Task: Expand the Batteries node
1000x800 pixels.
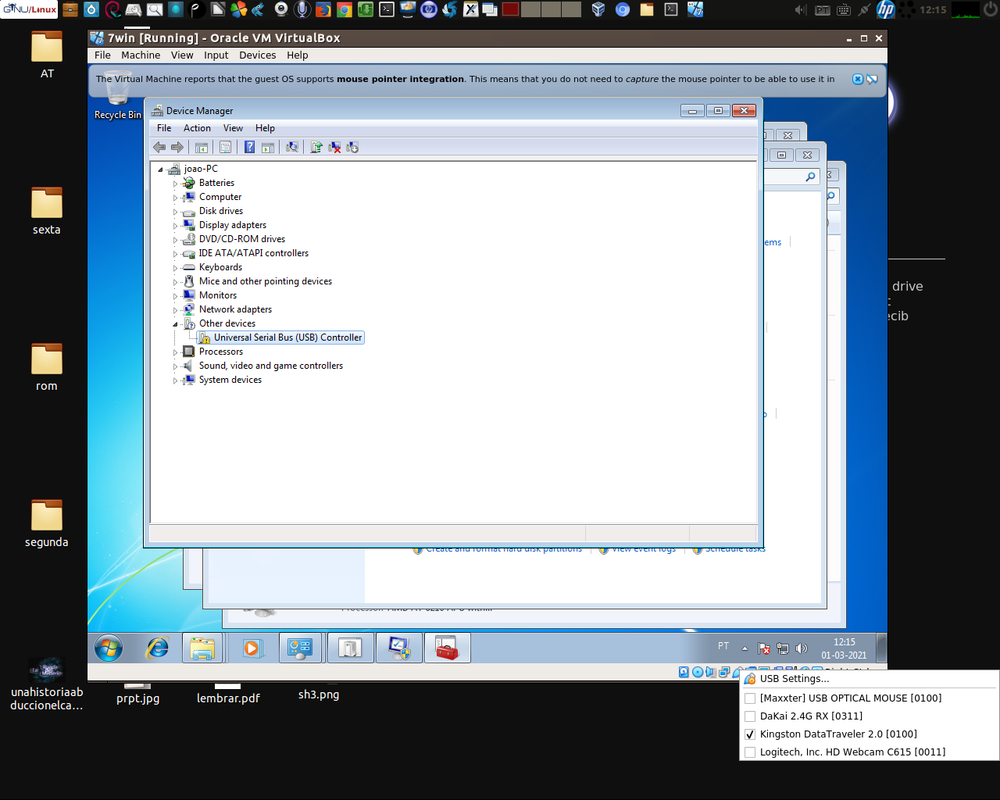Action: tap(175, 183)
